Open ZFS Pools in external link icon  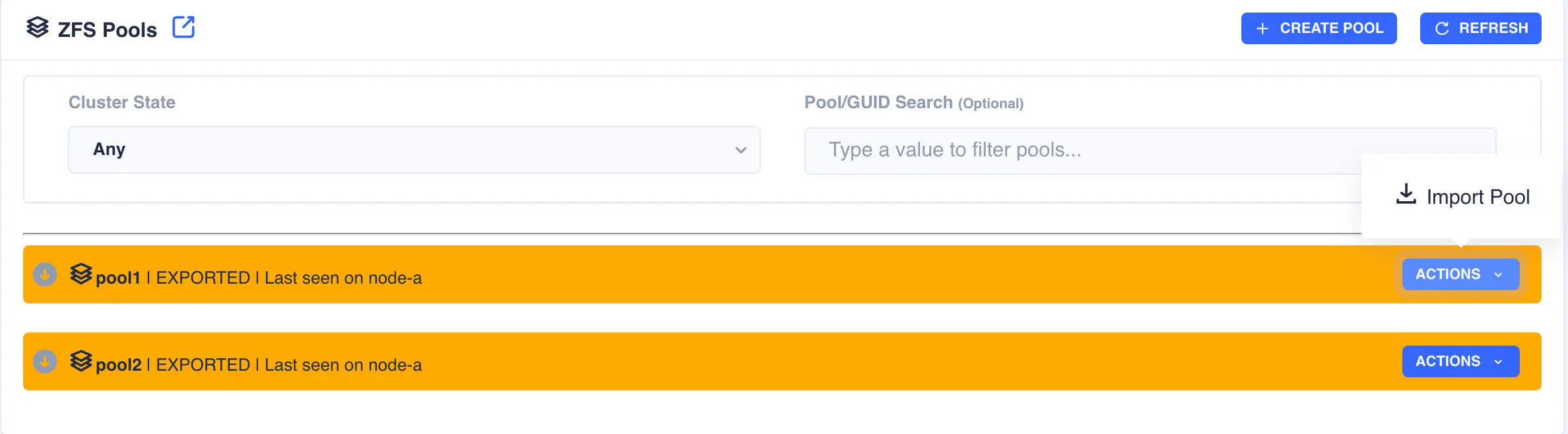pyautogui.click(x=183, y=28)
